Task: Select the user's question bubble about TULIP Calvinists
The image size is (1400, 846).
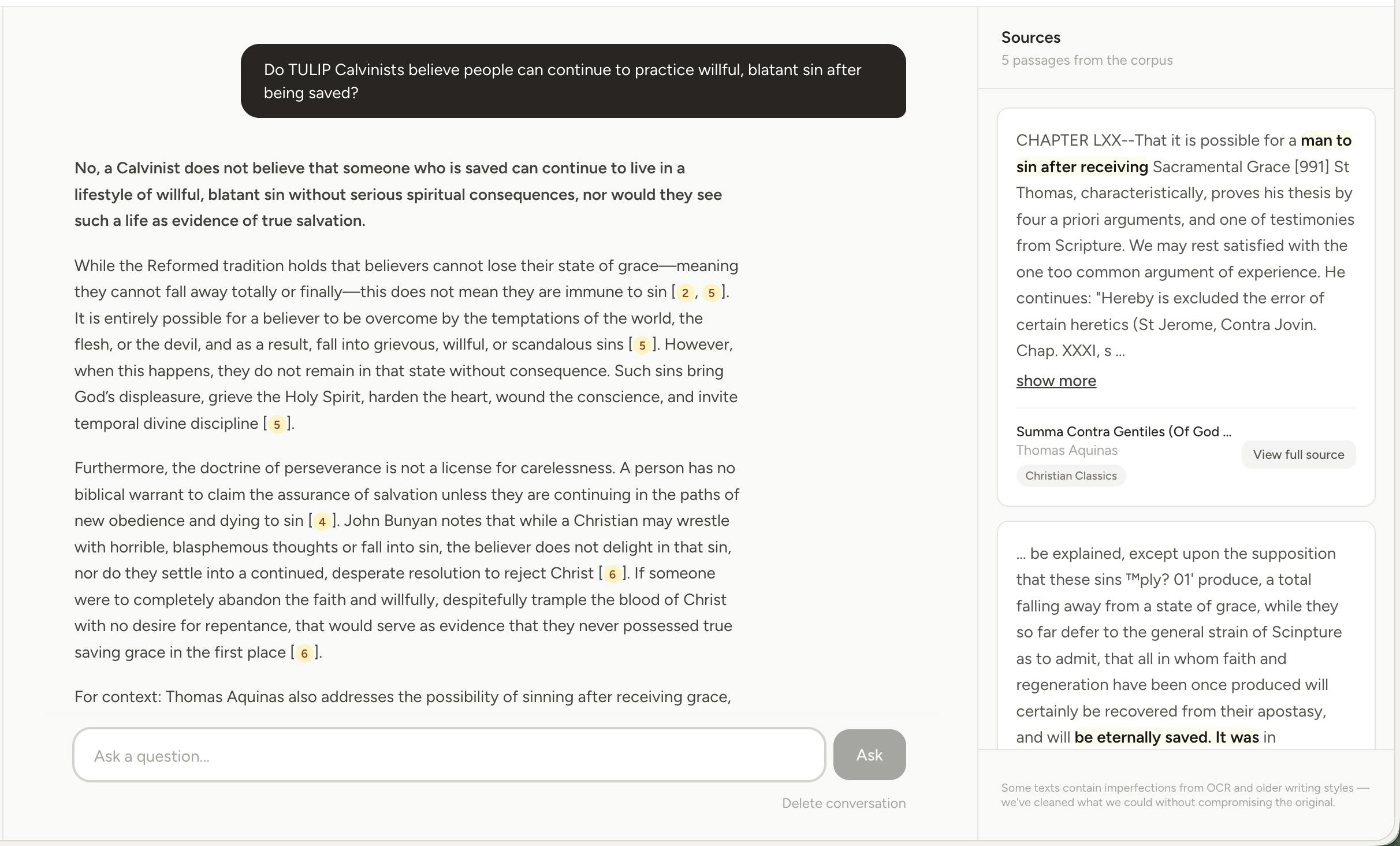Action: pyautogui.click(x=573, y=81)
